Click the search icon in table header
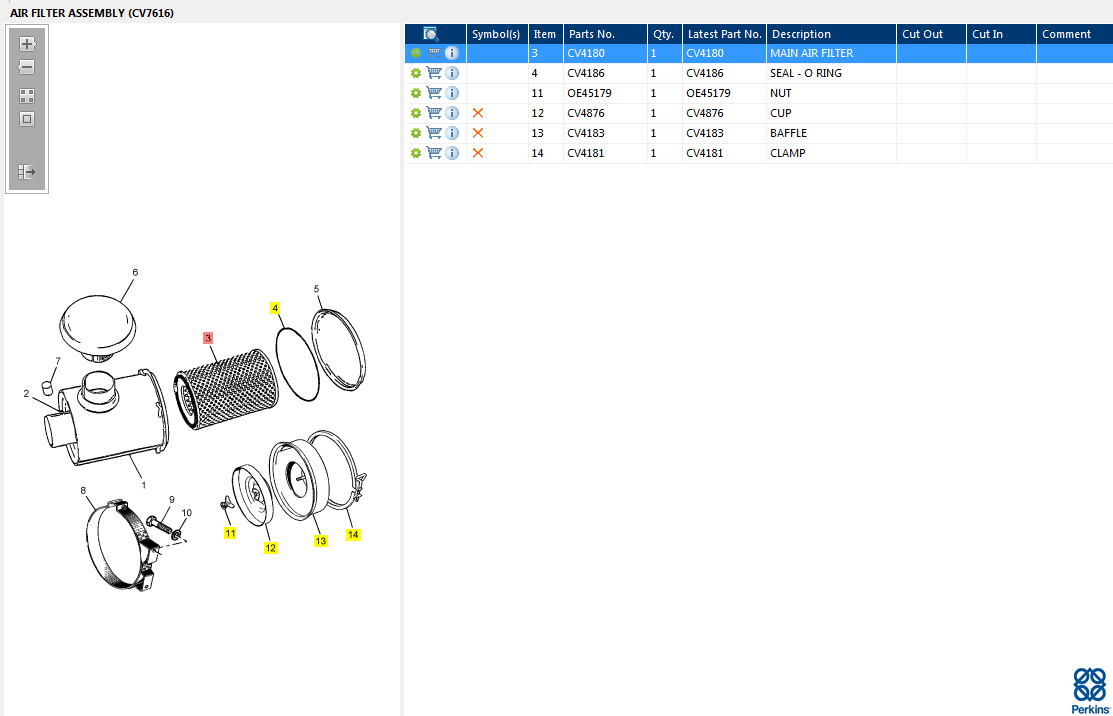1113x716 pixels. click(x=431, y=34)
